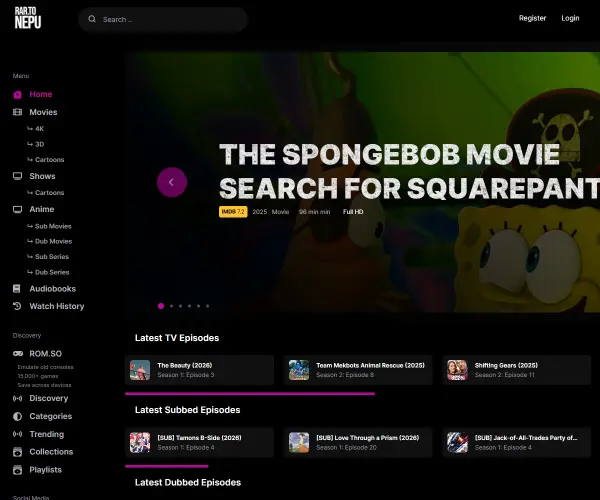
Task: Open Movies via its film strip icon
Action: click(18, 112)
